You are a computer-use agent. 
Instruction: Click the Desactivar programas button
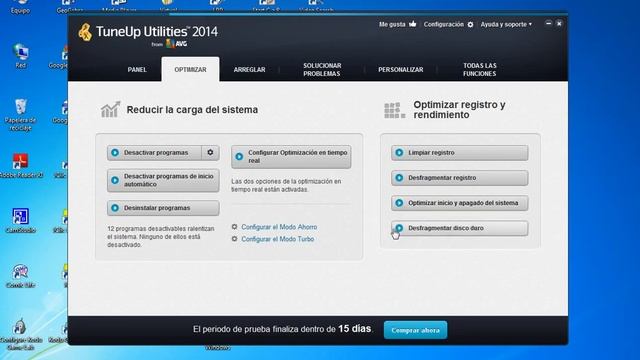tap(154, 153)
